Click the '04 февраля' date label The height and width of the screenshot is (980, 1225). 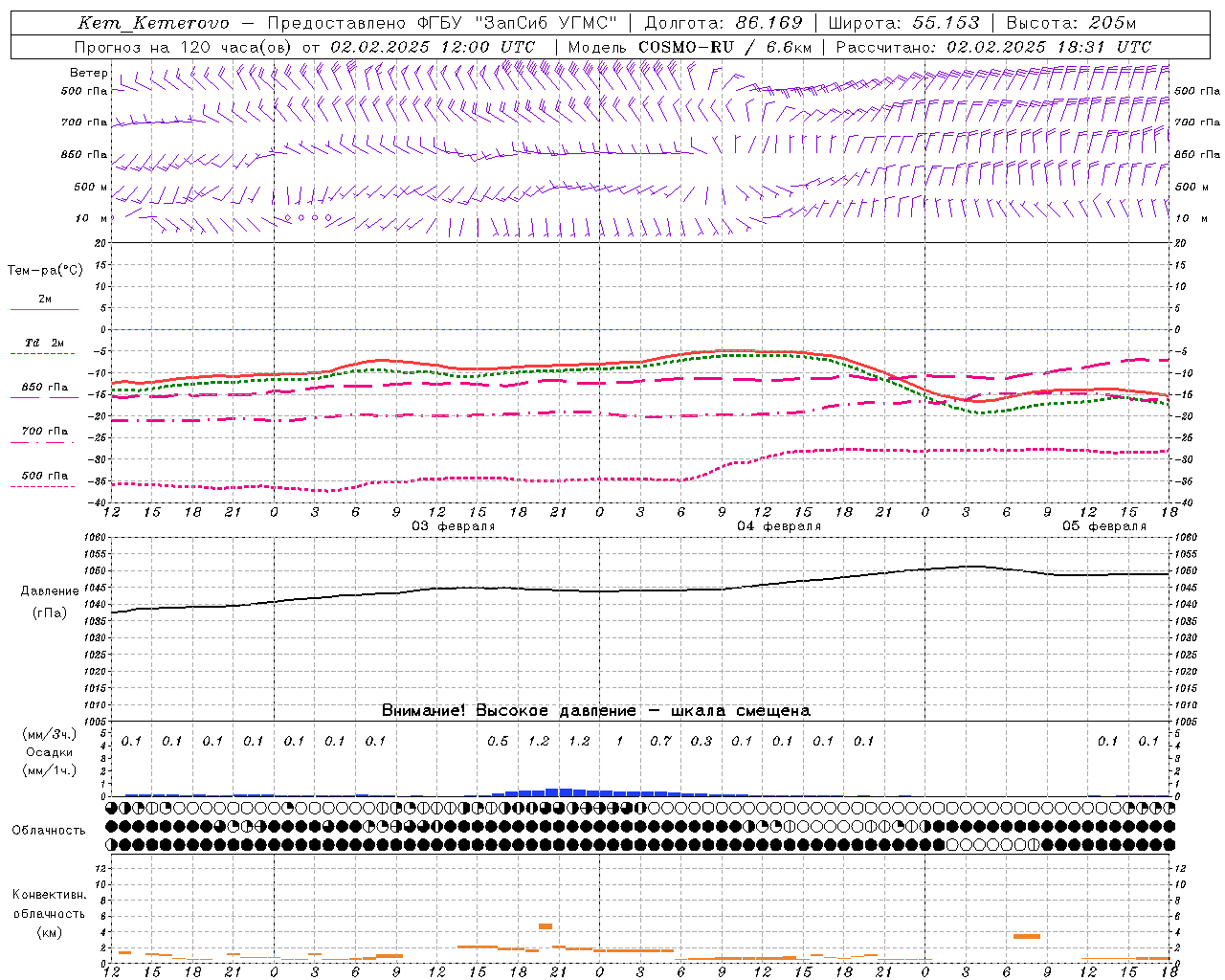[x=779, y=526]
